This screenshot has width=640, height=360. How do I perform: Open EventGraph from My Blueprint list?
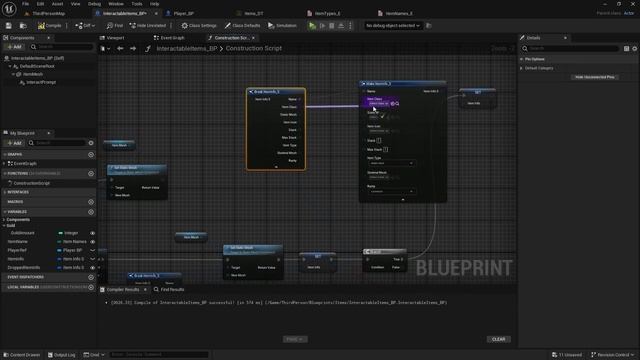tap(25, 164)
